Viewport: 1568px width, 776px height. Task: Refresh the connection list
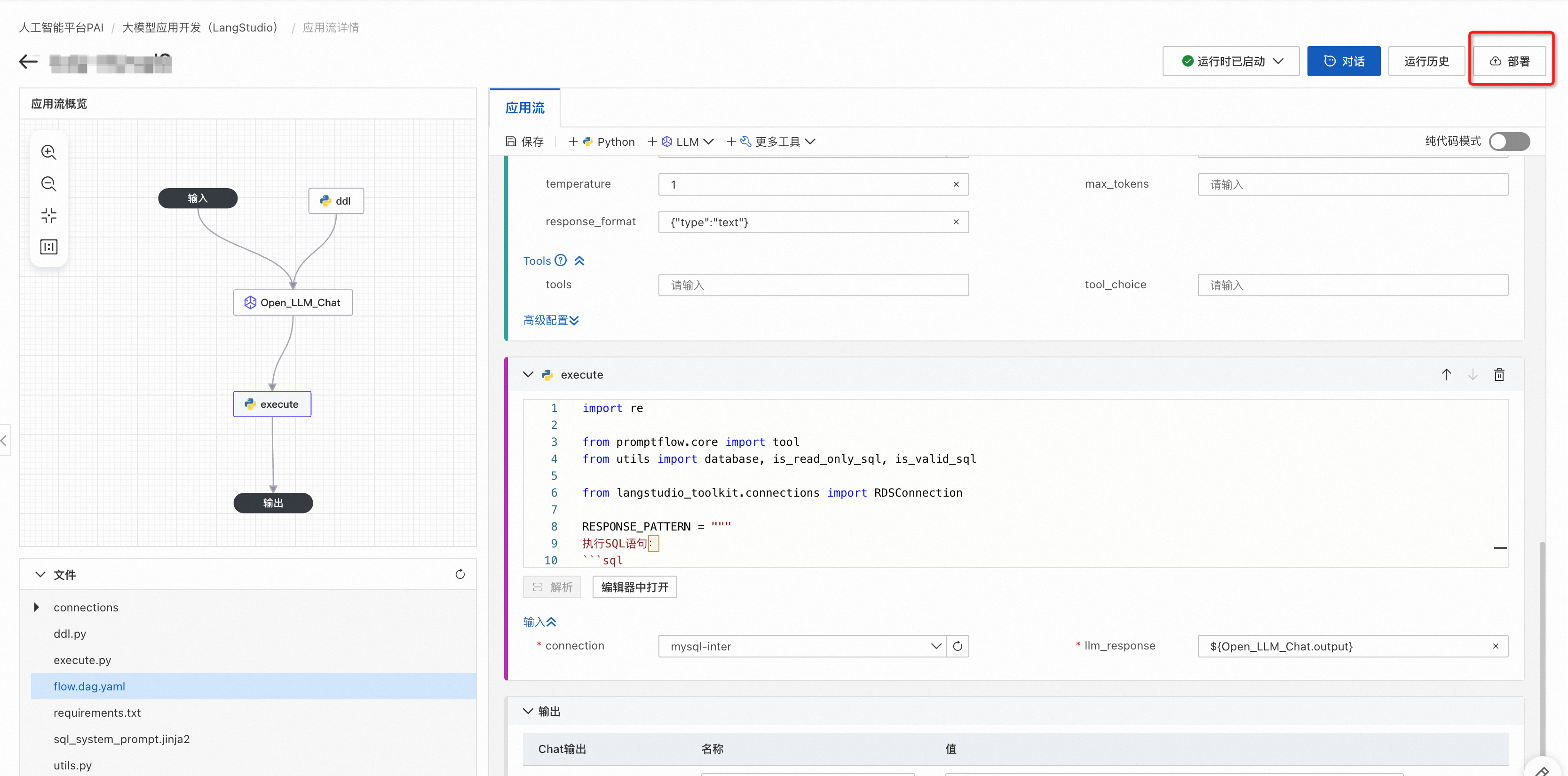958,646
